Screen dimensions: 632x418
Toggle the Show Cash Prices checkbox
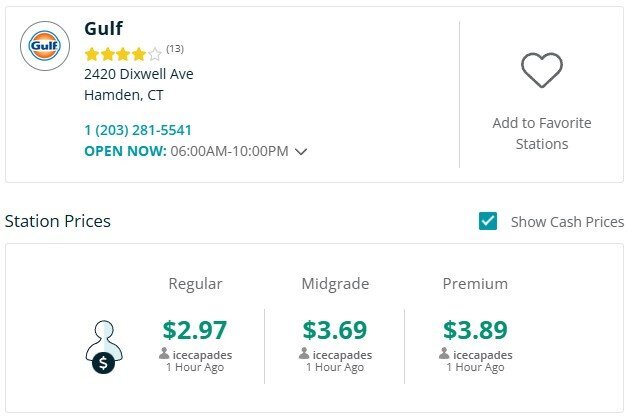(x=488, y=221)
